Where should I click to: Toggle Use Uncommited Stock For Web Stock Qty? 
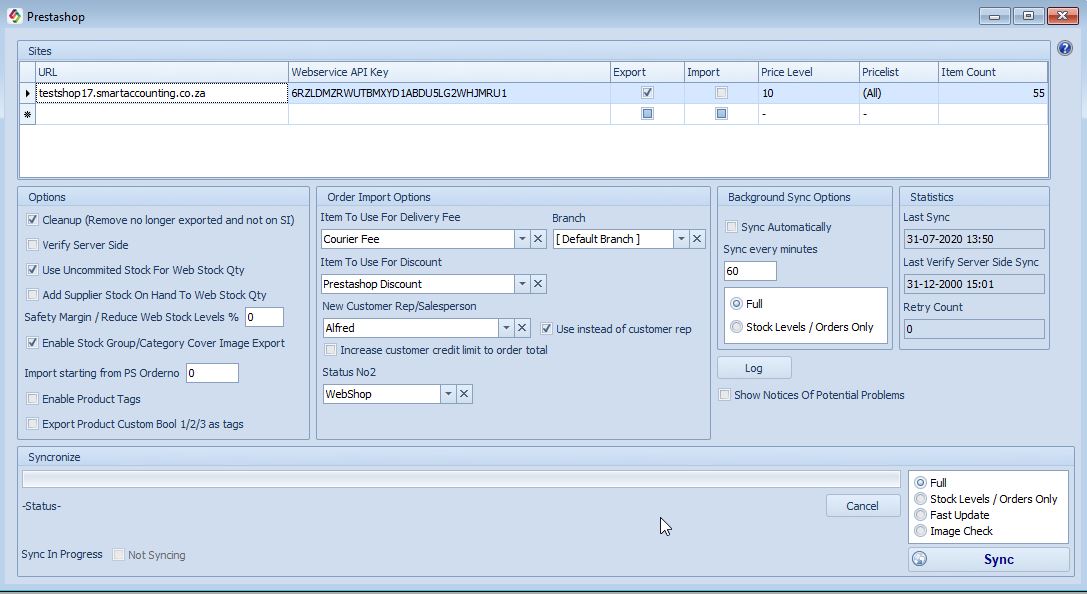point(33,270)
